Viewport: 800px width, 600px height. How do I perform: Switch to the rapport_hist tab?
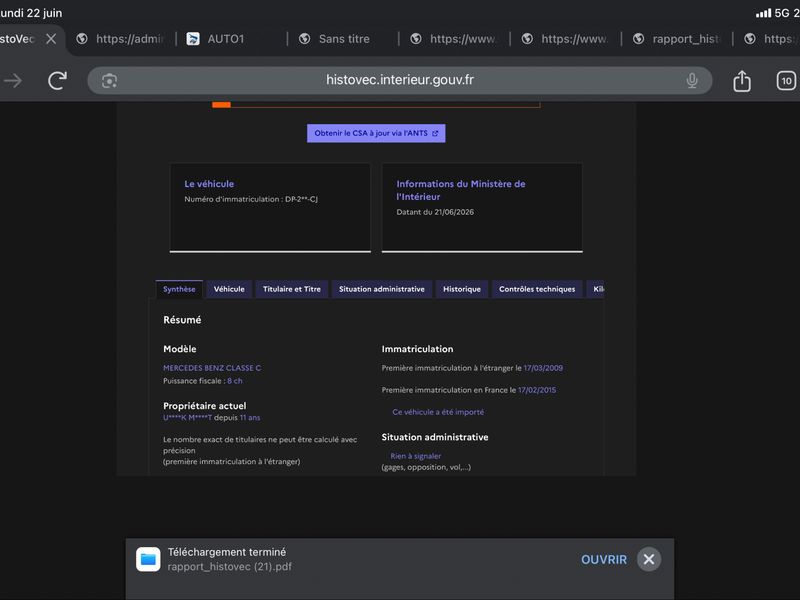point(678,39)
